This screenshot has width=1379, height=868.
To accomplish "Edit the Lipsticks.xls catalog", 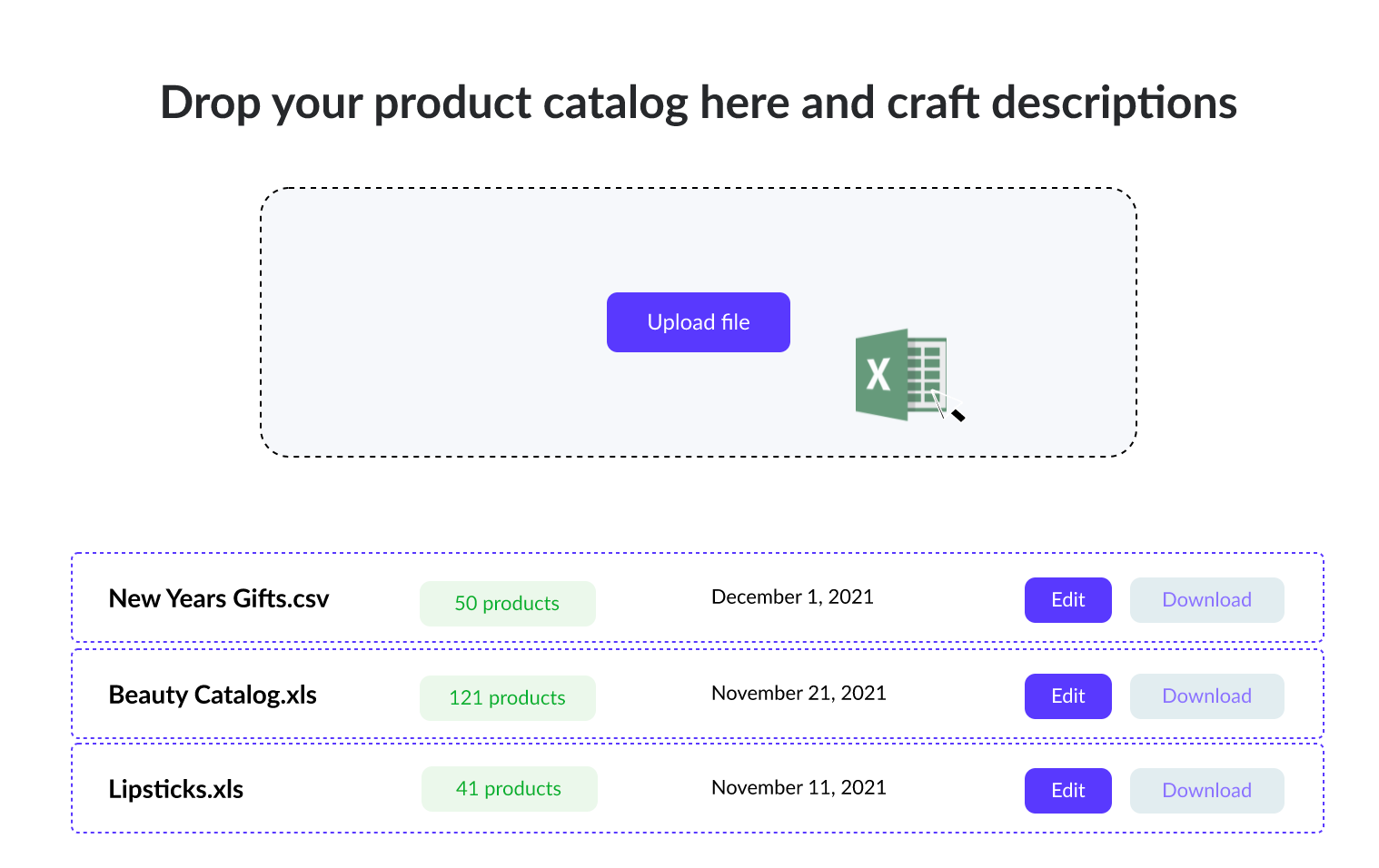I will 1067,791.
